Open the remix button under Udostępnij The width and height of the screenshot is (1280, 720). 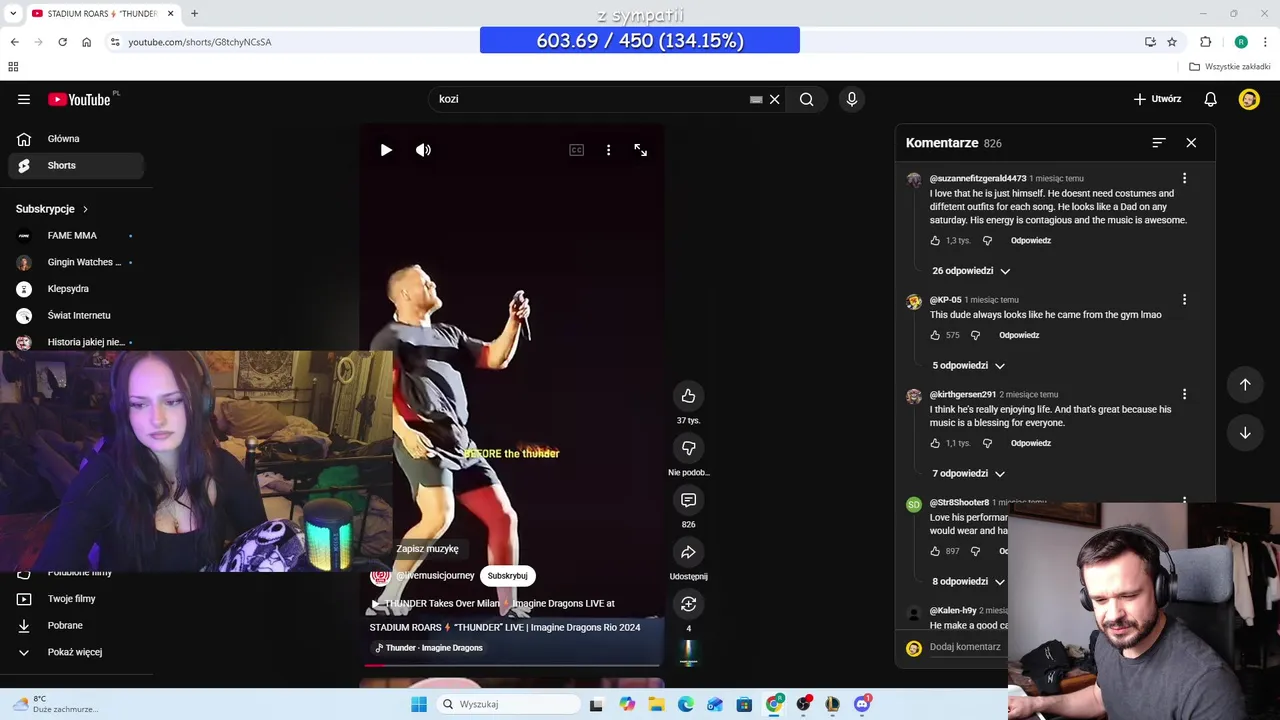(688, 604)
